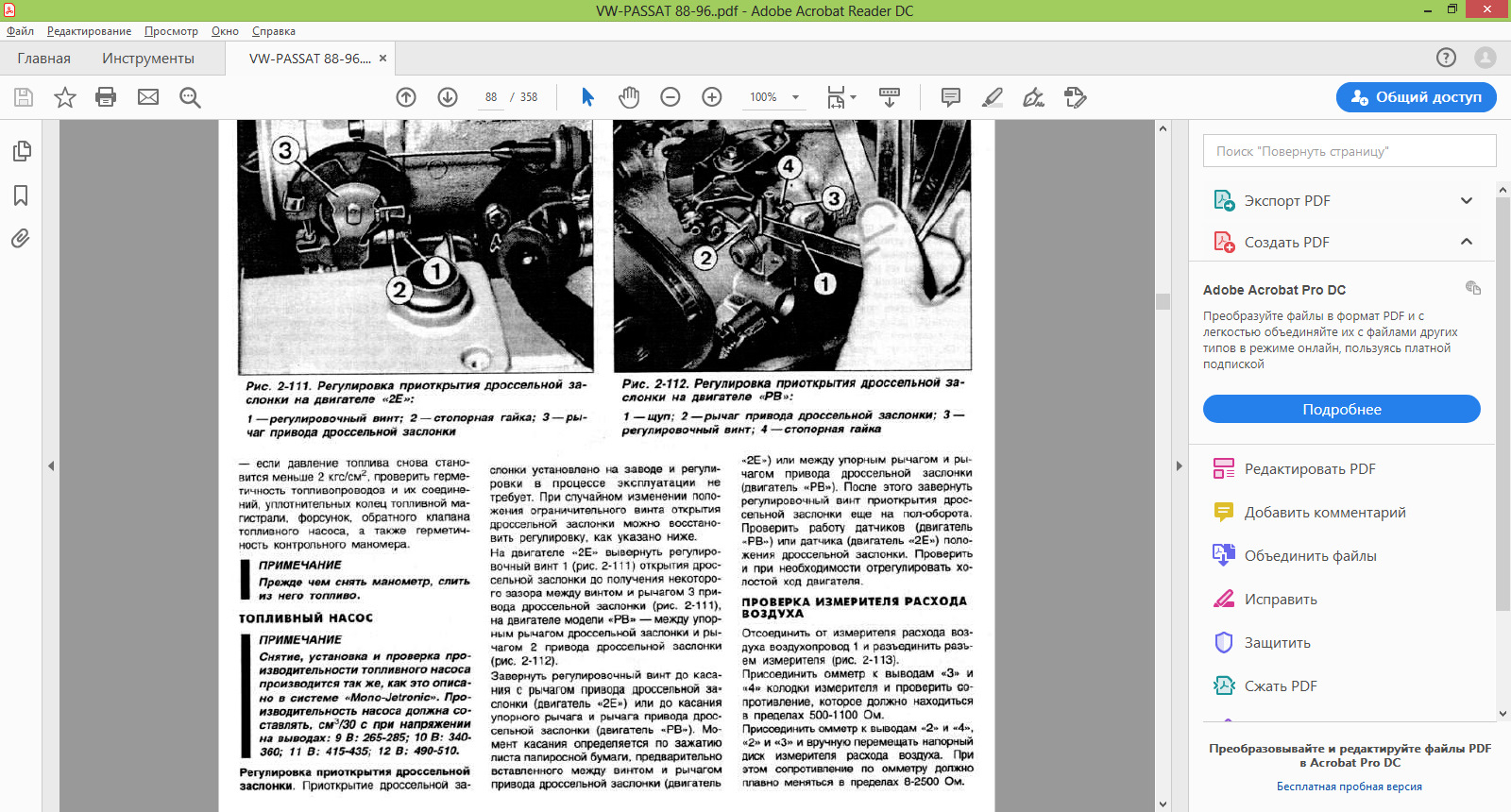Switch to the Инструменты tab

click(x=148, y=59)
